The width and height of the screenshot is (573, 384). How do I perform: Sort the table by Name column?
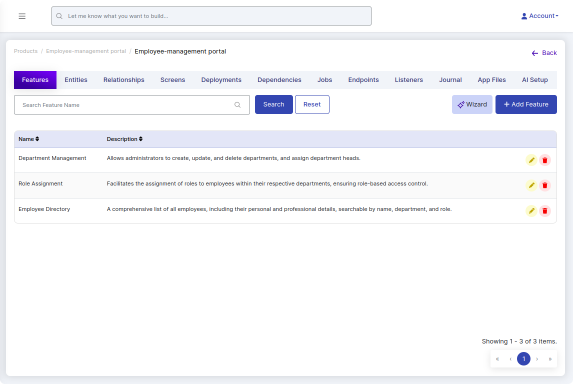(x=29, y=139)
